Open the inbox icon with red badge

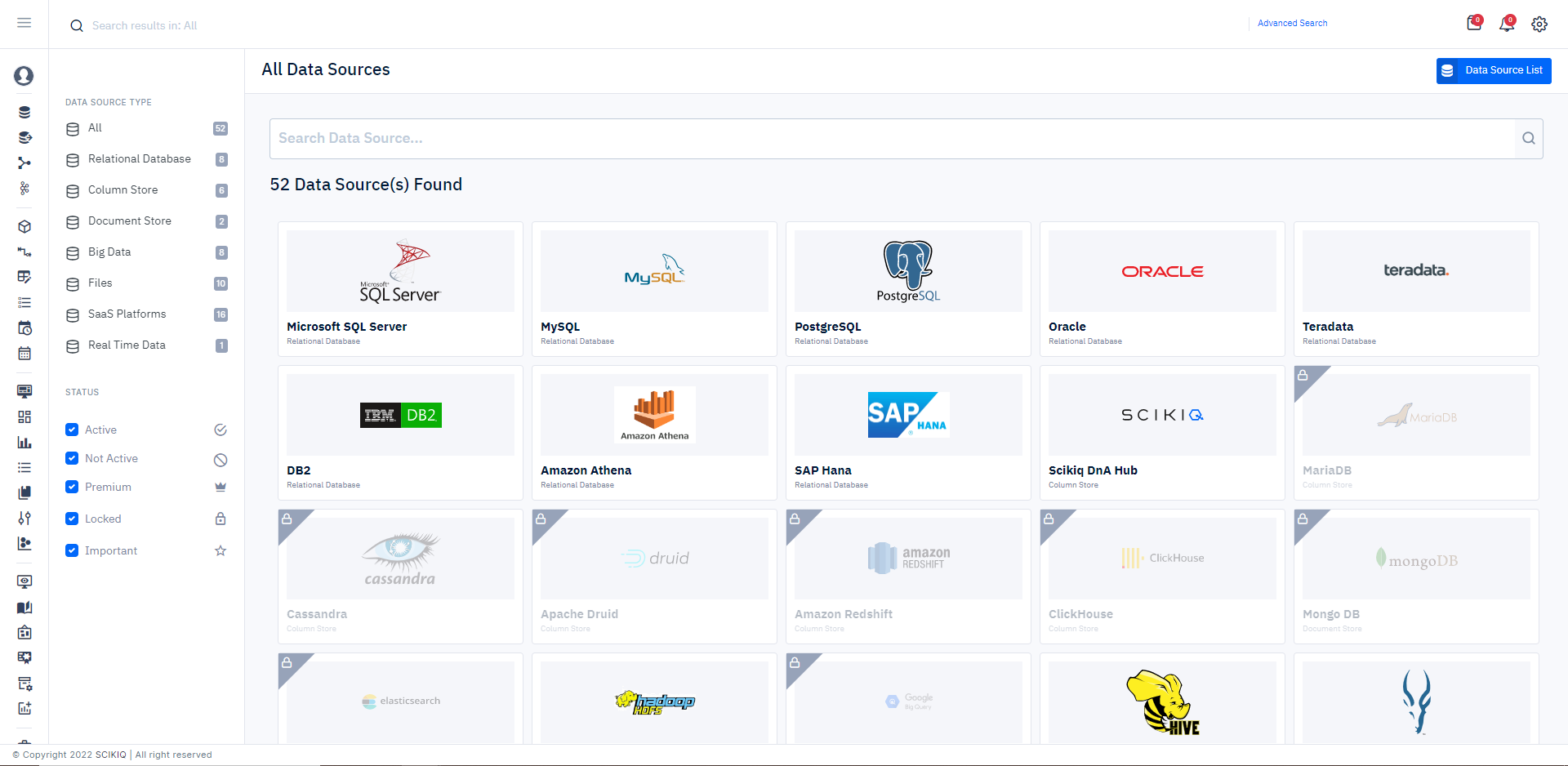tap(1474, 23)
